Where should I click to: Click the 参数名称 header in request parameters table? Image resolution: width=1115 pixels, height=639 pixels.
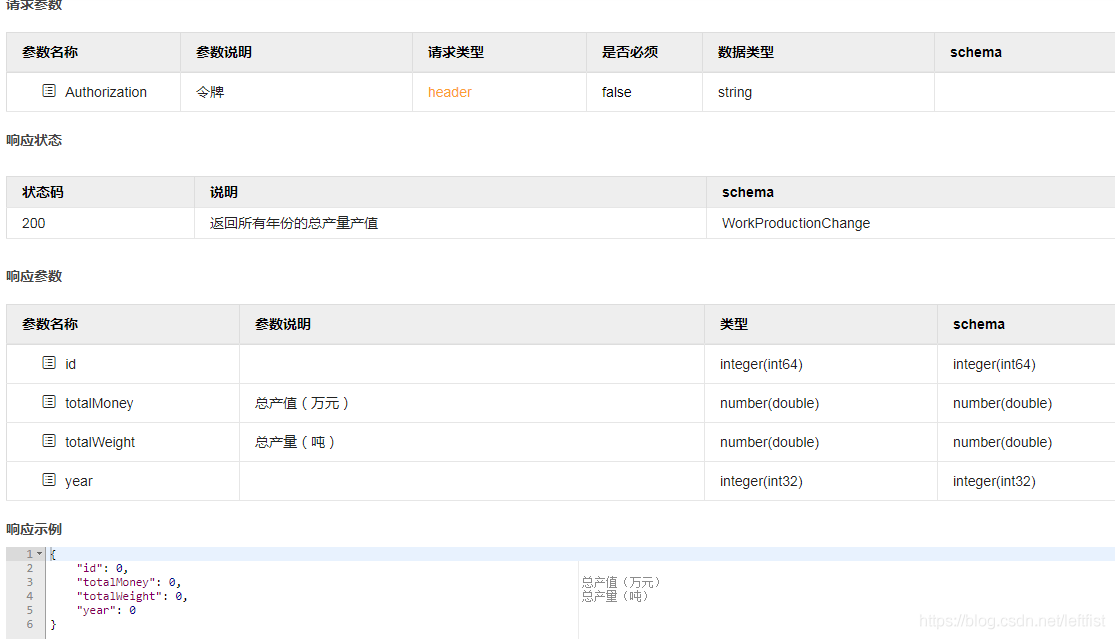pos(50,52)
